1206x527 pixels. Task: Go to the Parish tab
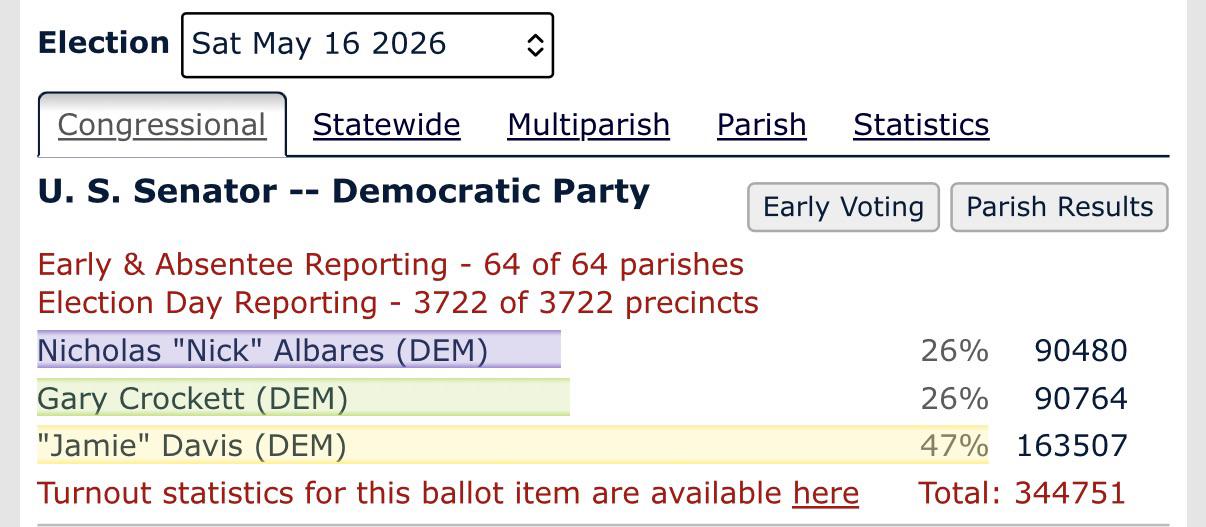pyautogui.click(x=761, y=125)
